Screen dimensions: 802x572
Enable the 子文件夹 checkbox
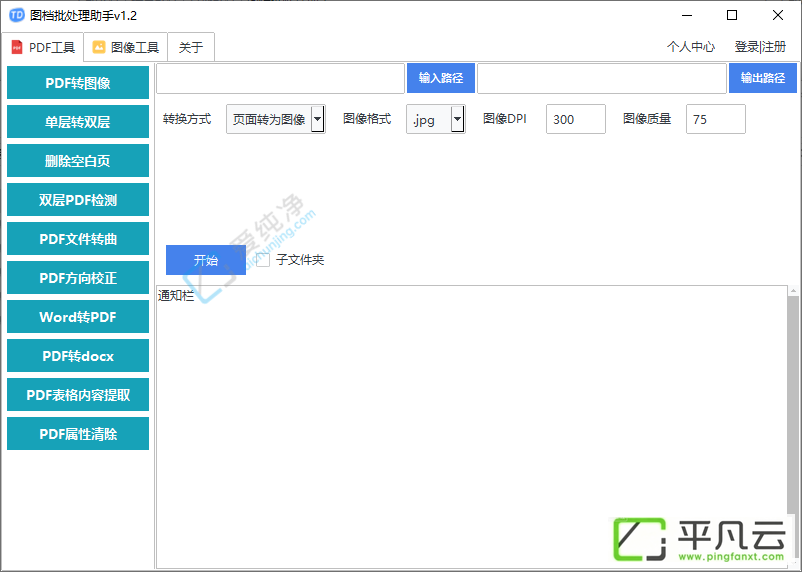263,260
